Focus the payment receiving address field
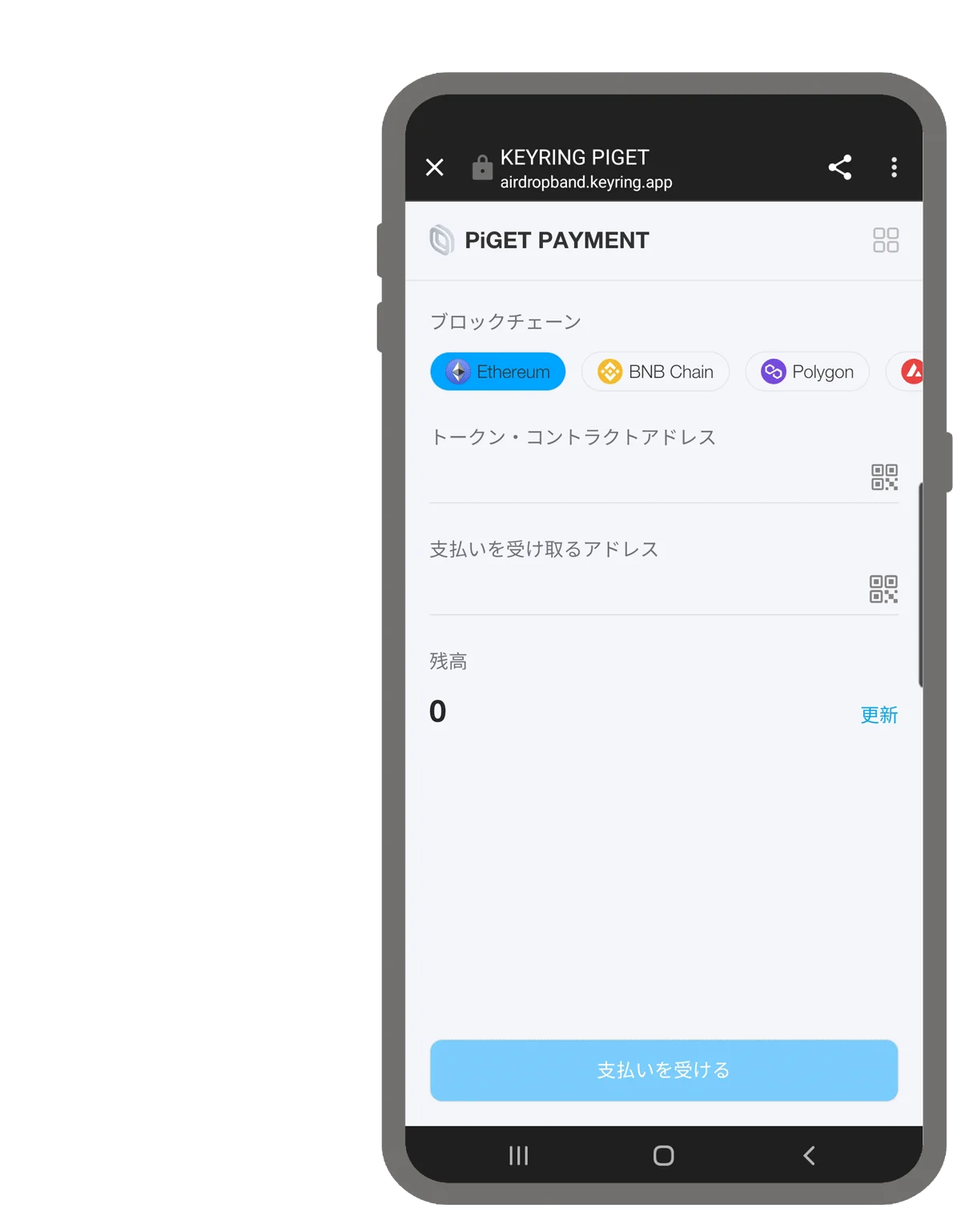This screenshot has width=961, height=1232. tap(649, 590)
